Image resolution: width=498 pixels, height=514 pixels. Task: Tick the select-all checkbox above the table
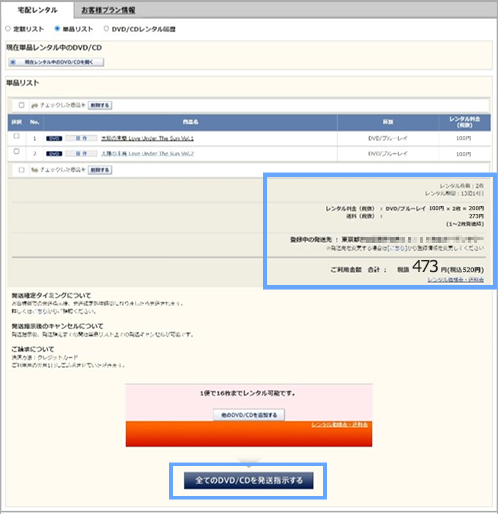pos(21,105)
